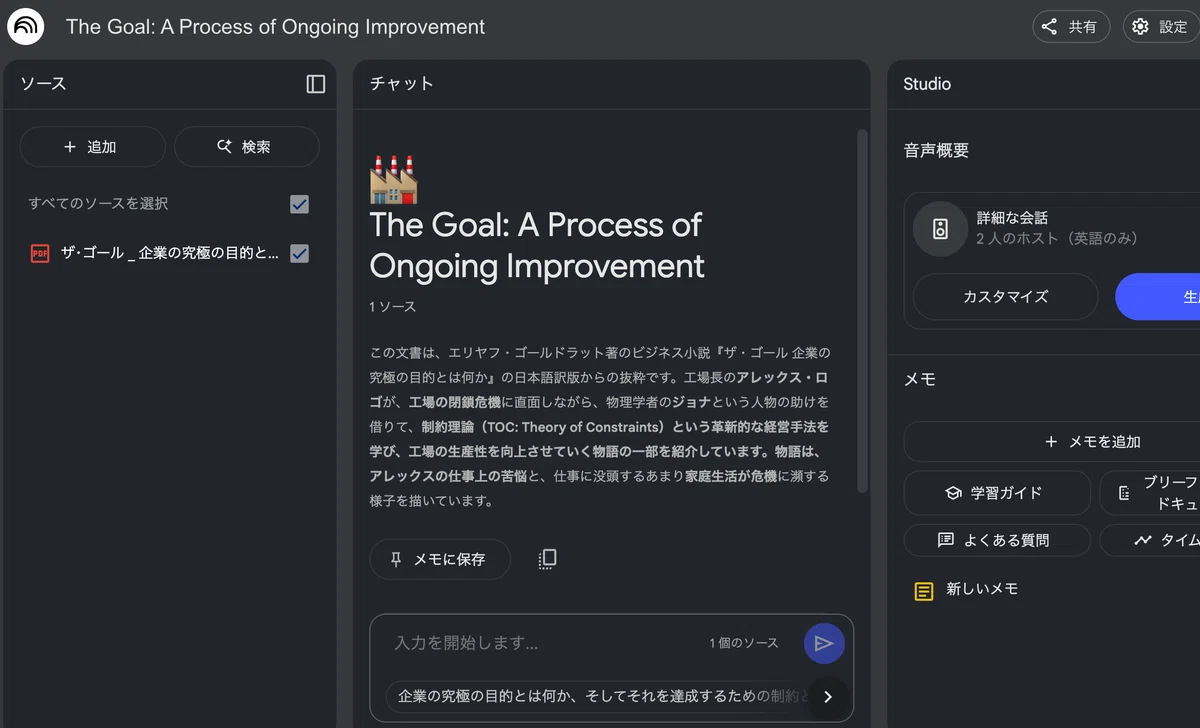Click the notebook title heading in chat
1200x728 pixels.
click(537, 245)
